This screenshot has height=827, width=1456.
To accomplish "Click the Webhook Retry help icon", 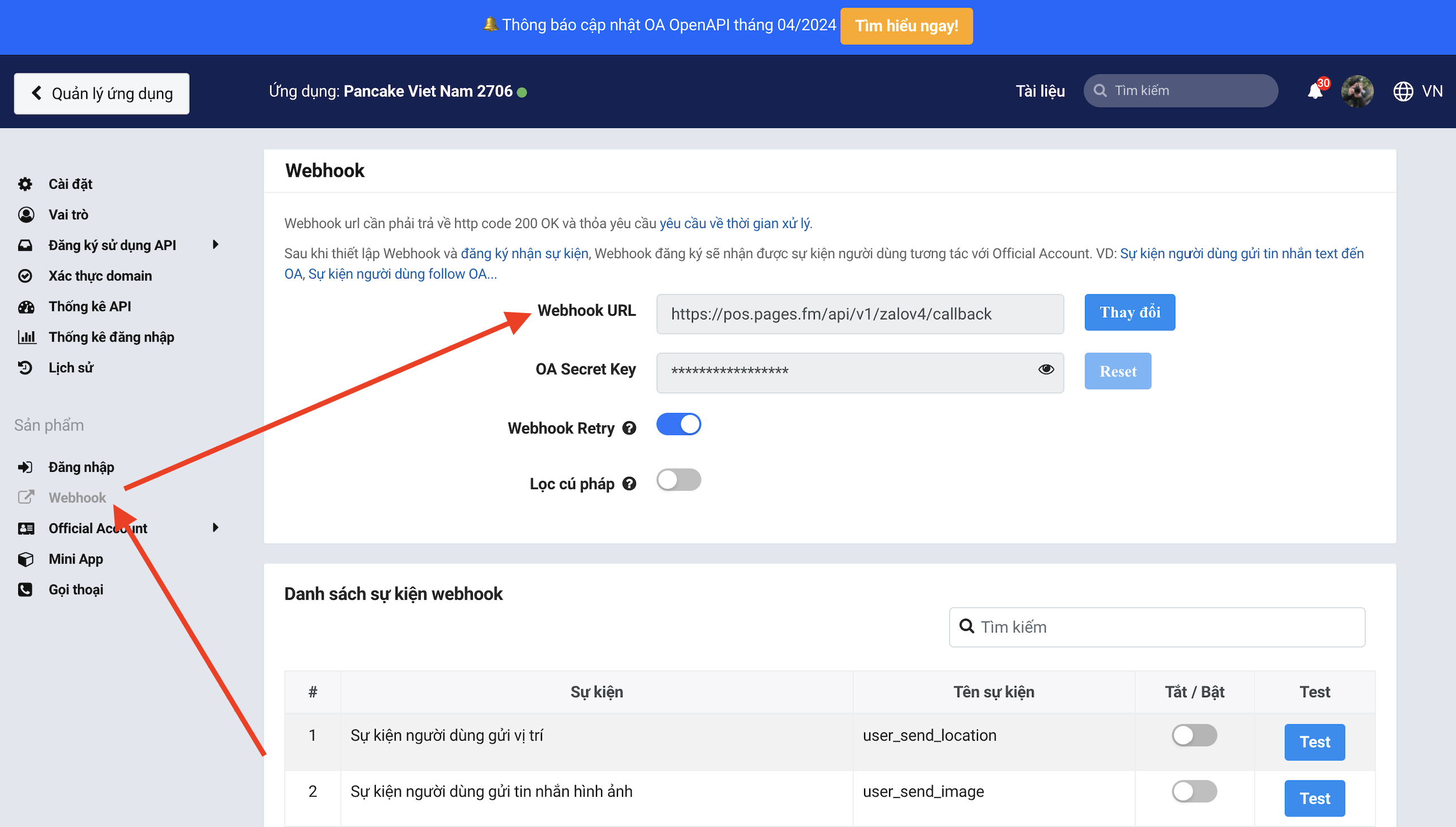I will click(629, 428).
